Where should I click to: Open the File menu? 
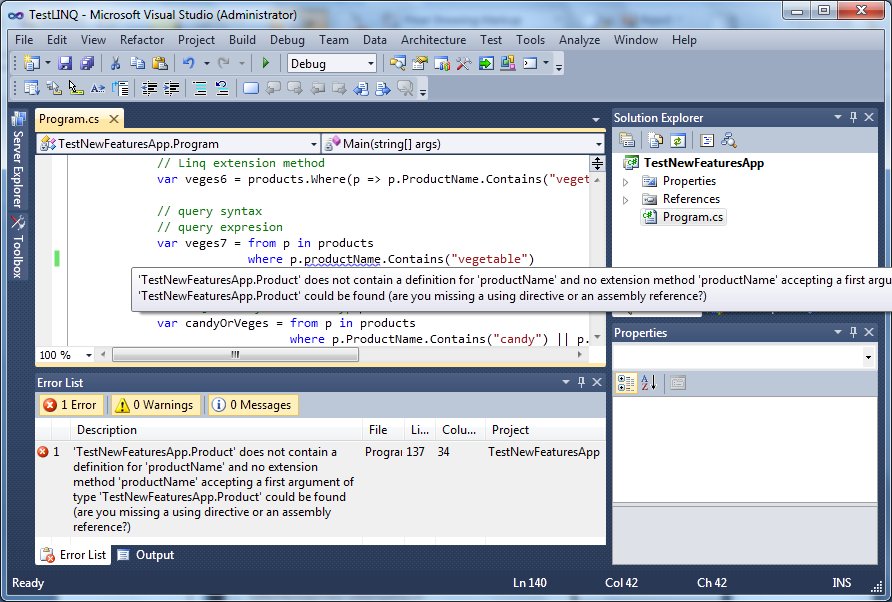pos(24,40)
